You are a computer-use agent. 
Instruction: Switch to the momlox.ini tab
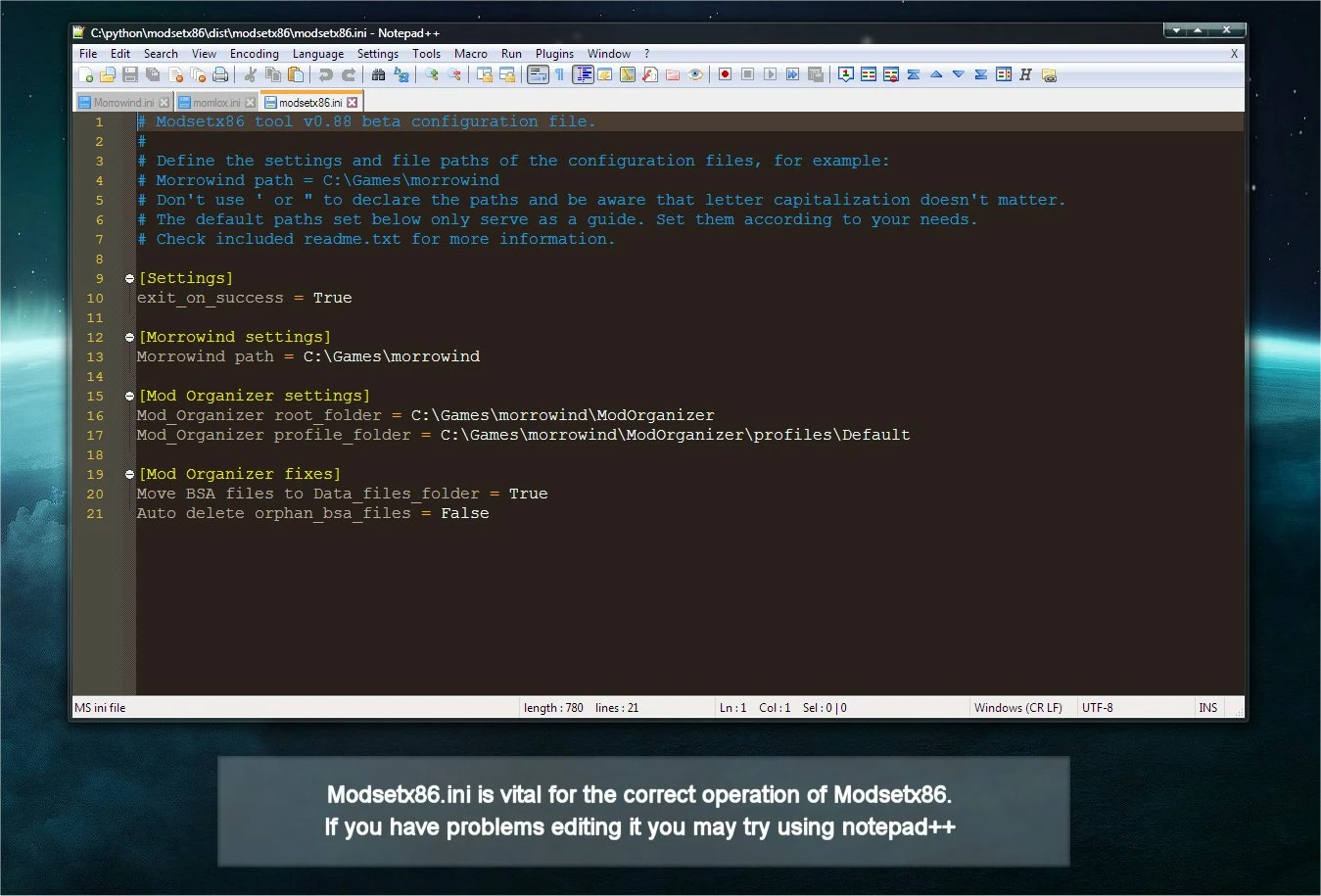click(x=215, y=103)
